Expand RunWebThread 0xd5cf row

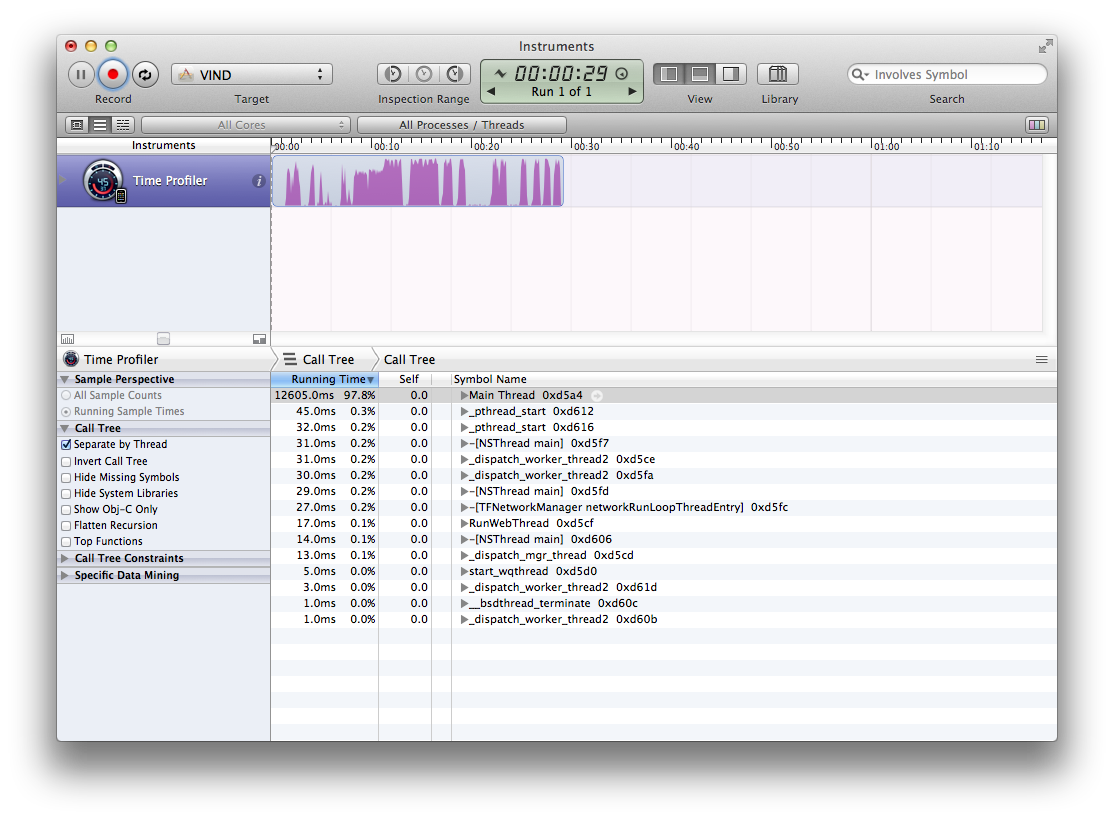pos(464,523)
